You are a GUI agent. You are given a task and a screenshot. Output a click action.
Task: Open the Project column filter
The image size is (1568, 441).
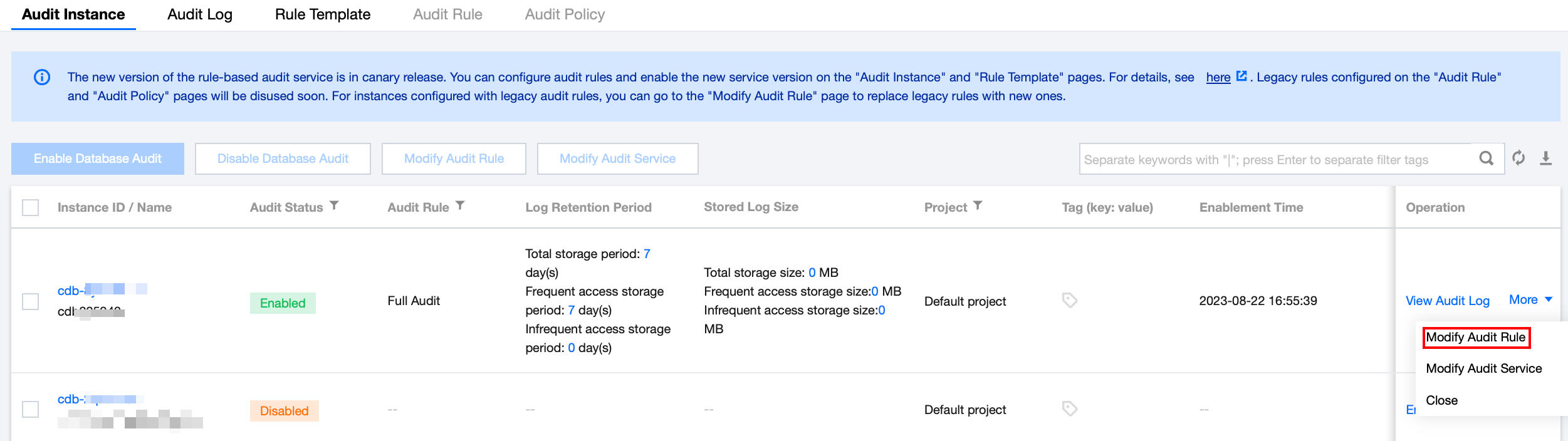point(978,205)
